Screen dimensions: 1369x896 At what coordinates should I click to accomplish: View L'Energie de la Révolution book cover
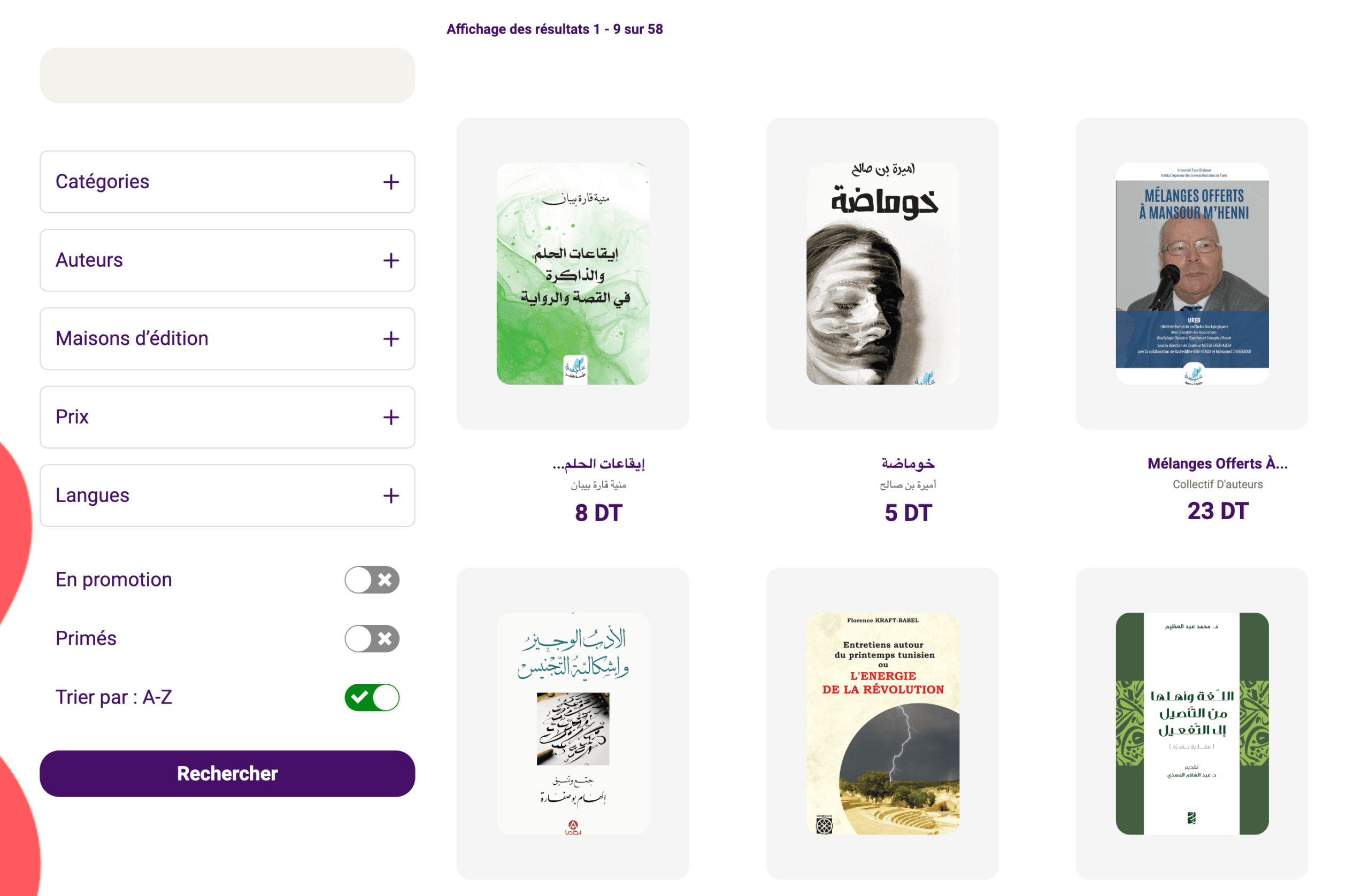pos(882,723)
